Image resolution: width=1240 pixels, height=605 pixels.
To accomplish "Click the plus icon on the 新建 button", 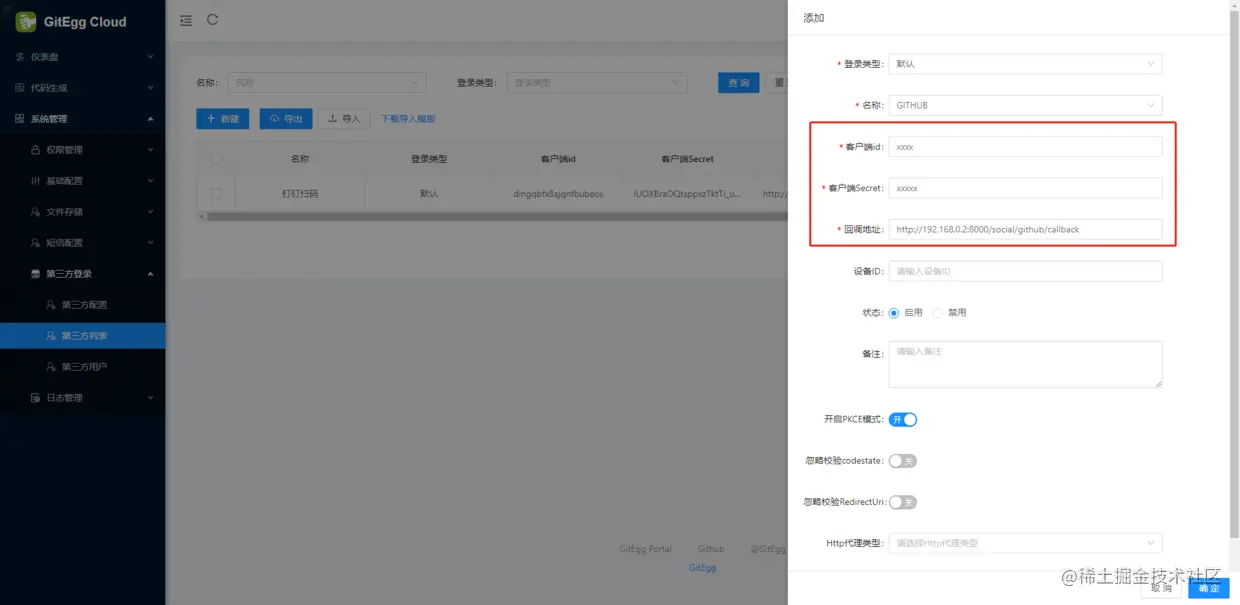I will click(211, 119).
